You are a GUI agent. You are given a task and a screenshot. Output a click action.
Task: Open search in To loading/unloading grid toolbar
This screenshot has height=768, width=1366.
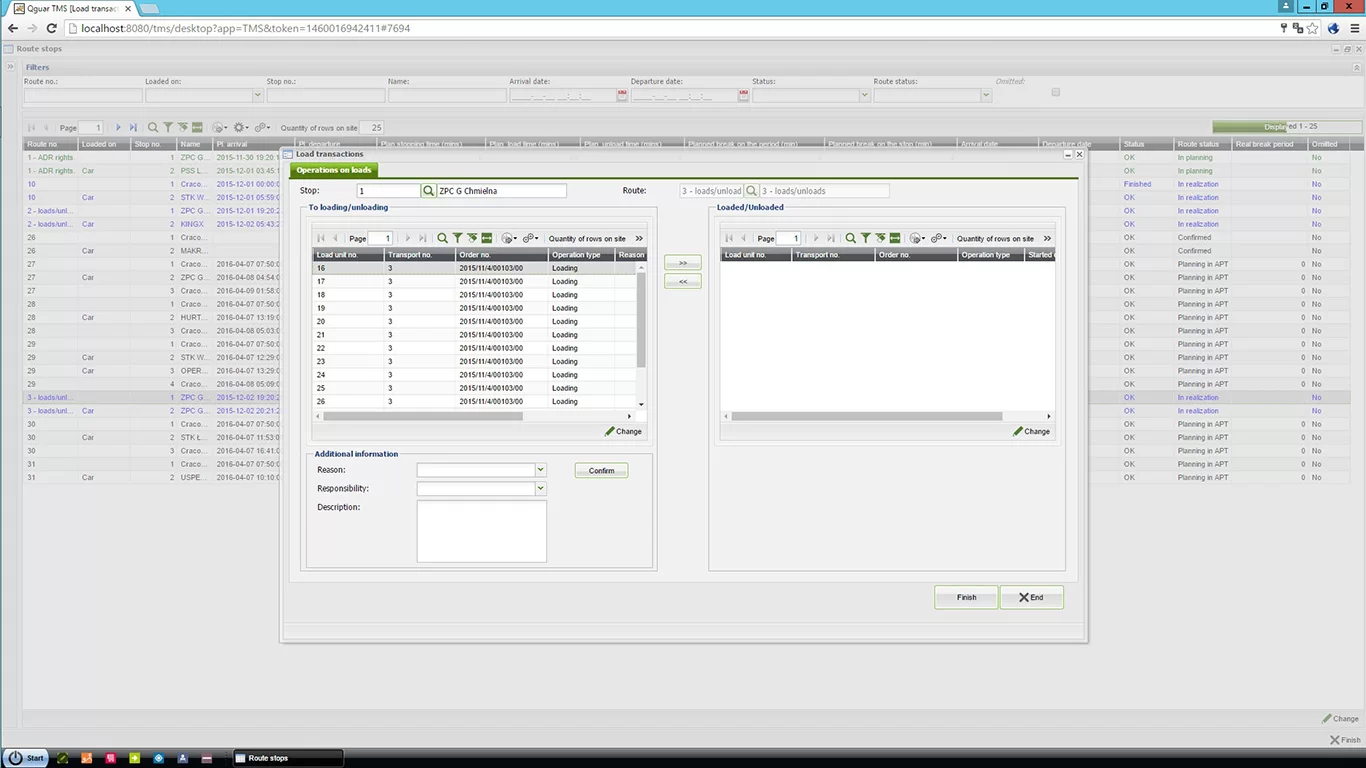pyautogui.click(x=443, y=238)
